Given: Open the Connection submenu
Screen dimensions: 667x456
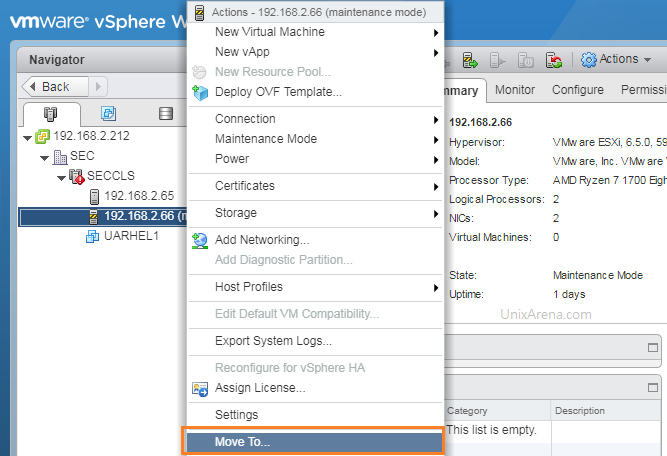Looking at the screenshot, I should 316,119.
